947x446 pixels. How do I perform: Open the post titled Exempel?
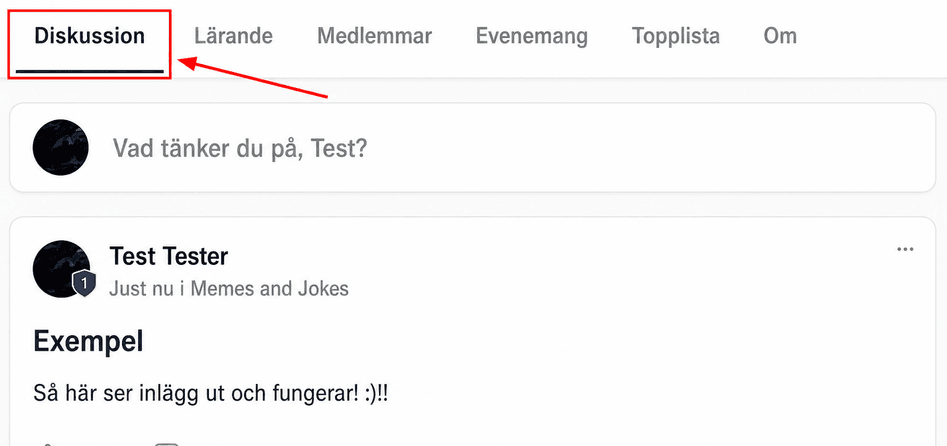click(88, 343)
